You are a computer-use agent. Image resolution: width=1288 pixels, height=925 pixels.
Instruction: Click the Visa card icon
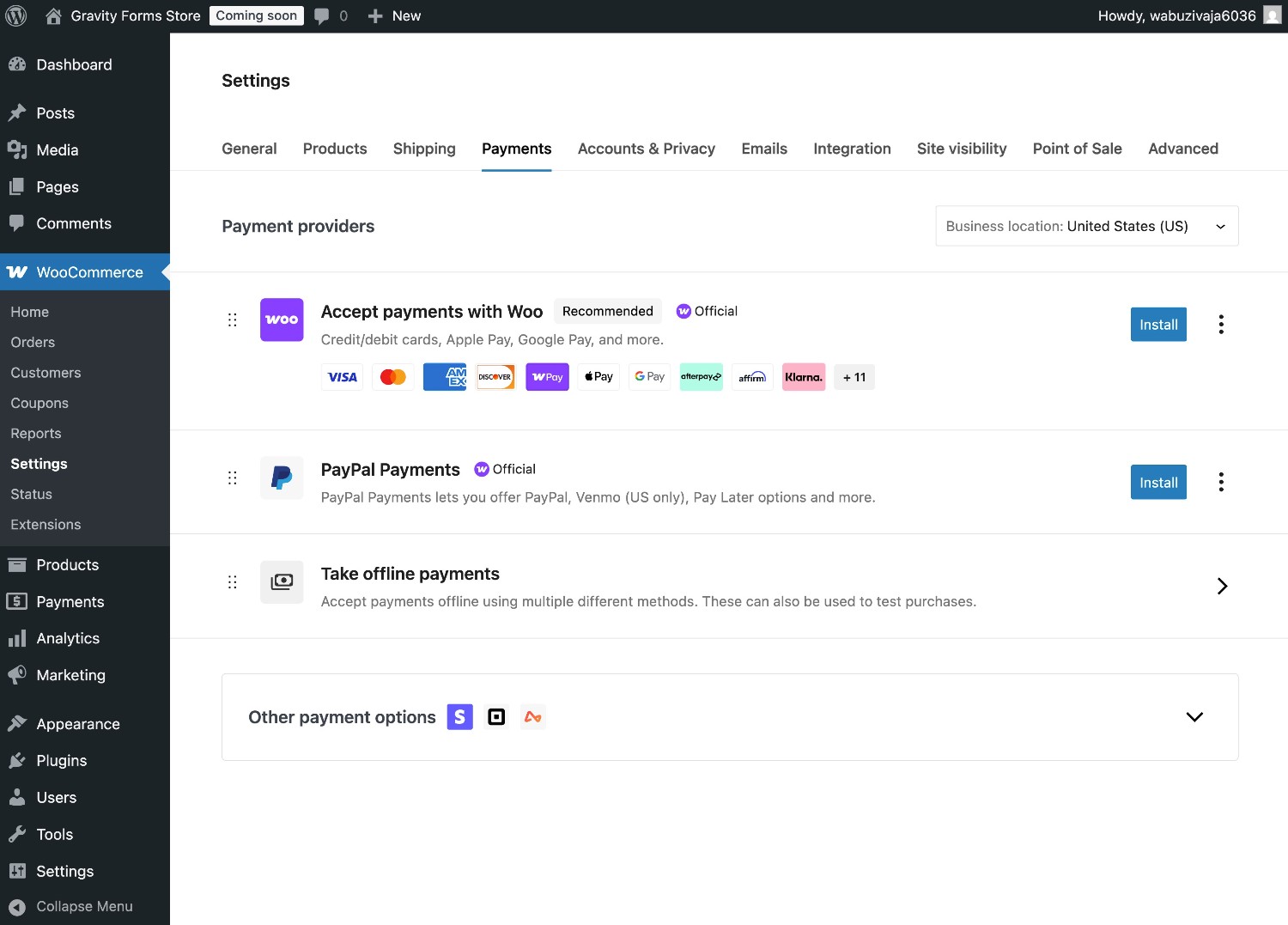click(342, 377)
